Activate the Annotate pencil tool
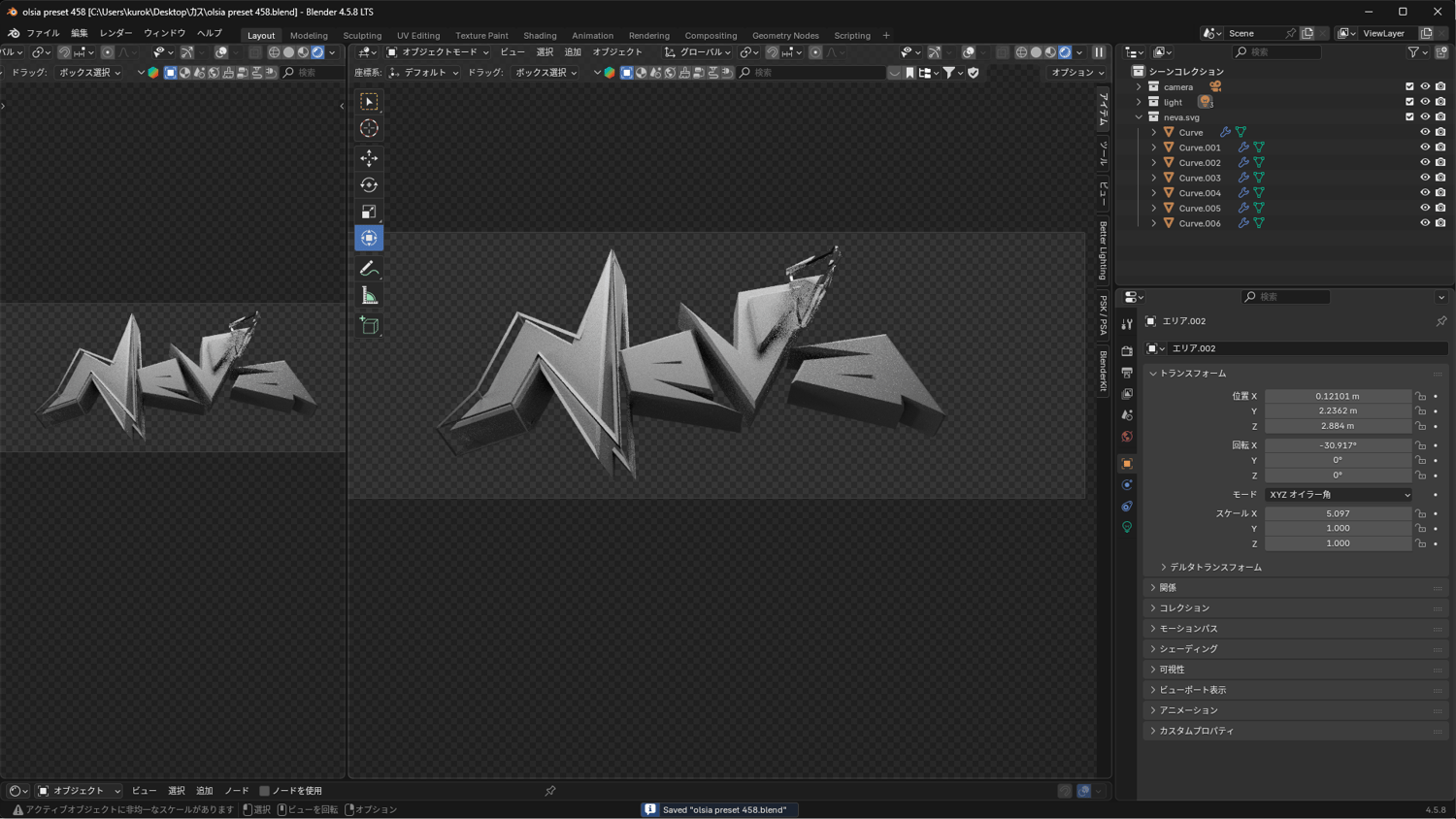 [x=369, y=269]
